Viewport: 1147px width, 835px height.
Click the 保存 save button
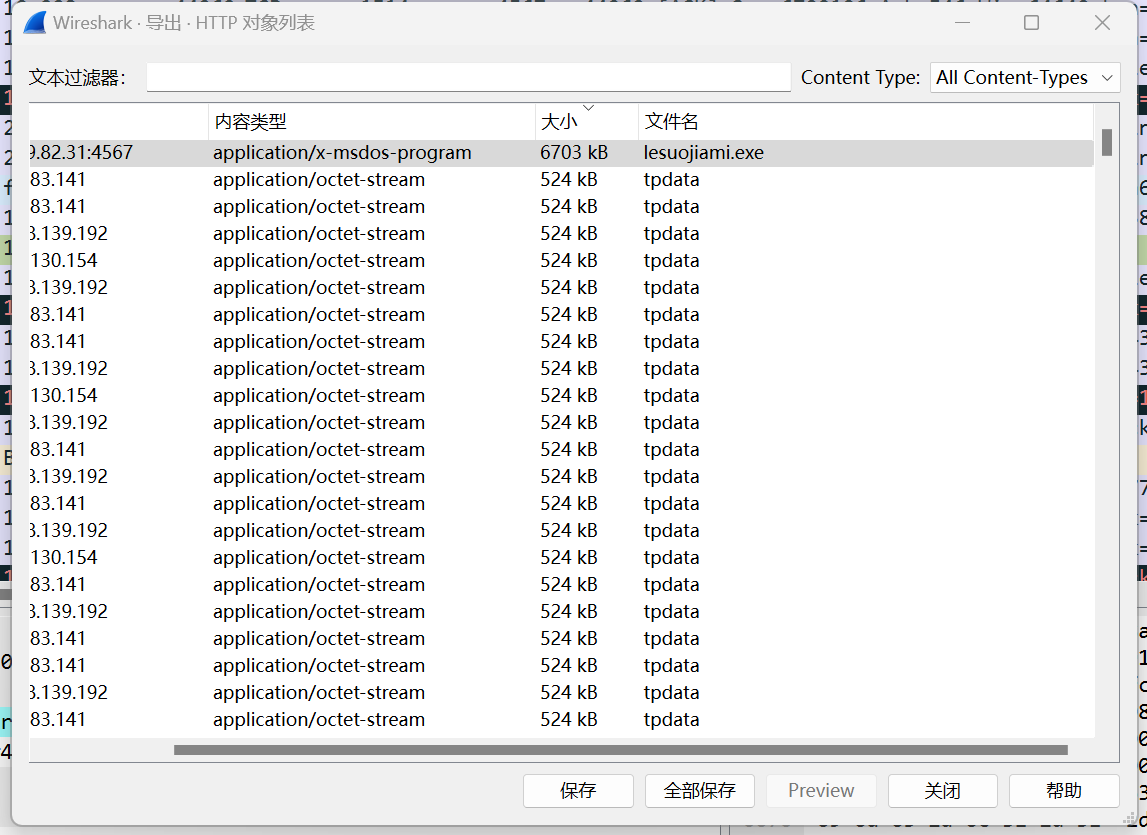pyautogui.click(x=578, y=790)
